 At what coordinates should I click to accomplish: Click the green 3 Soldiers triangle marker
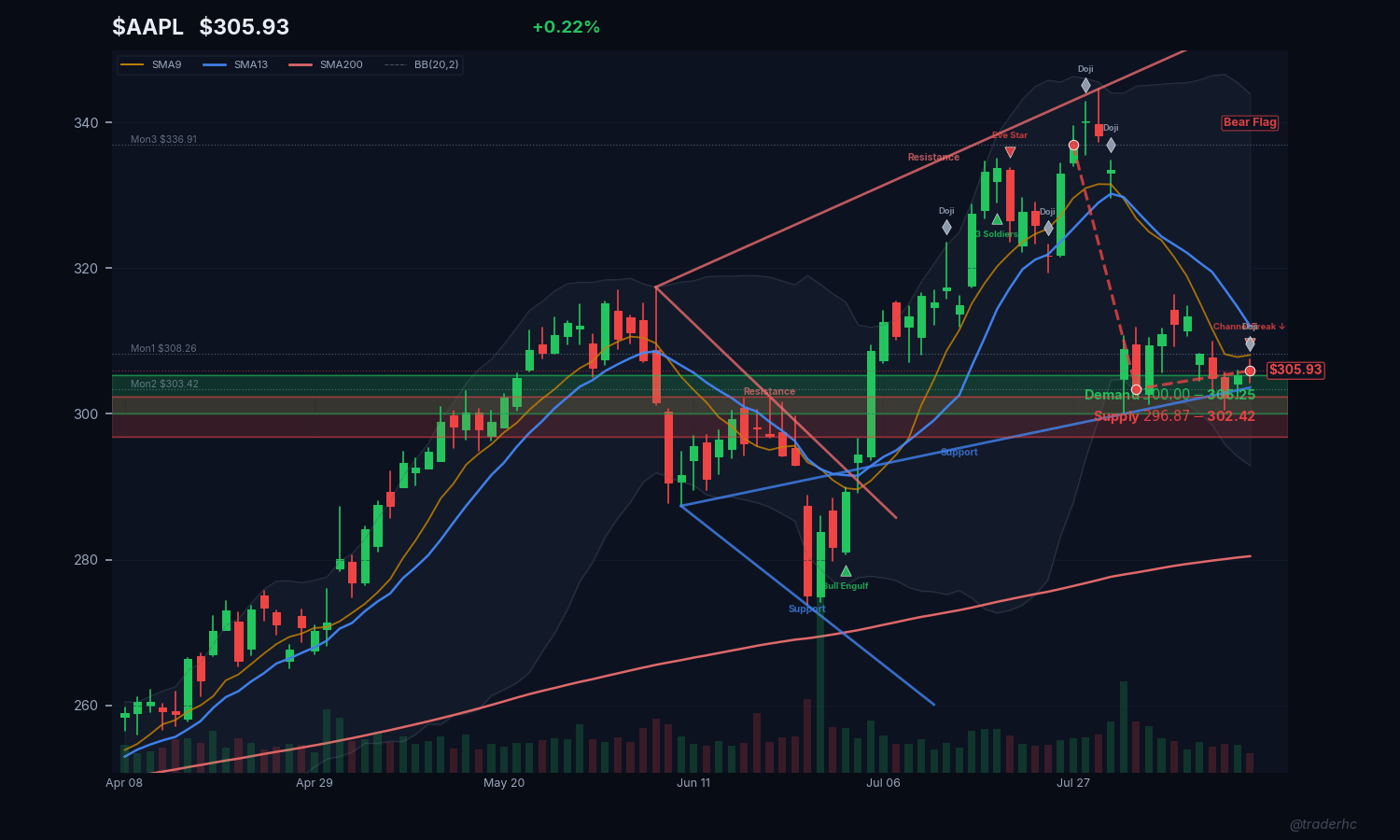(997, 219)
